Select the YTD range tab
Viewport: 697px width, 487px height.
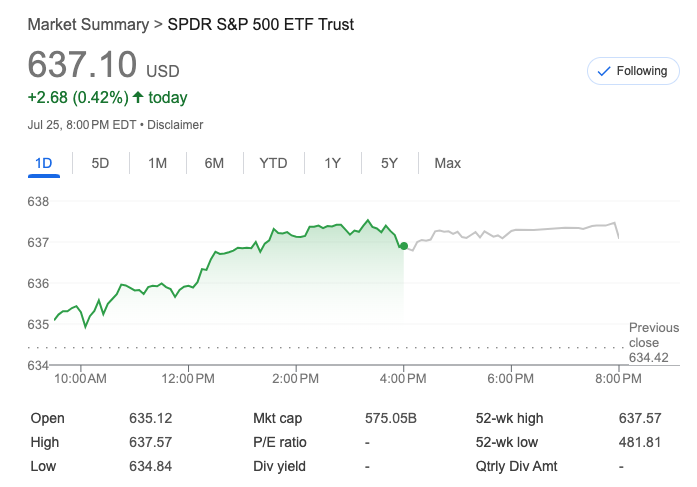coord(273,163)
